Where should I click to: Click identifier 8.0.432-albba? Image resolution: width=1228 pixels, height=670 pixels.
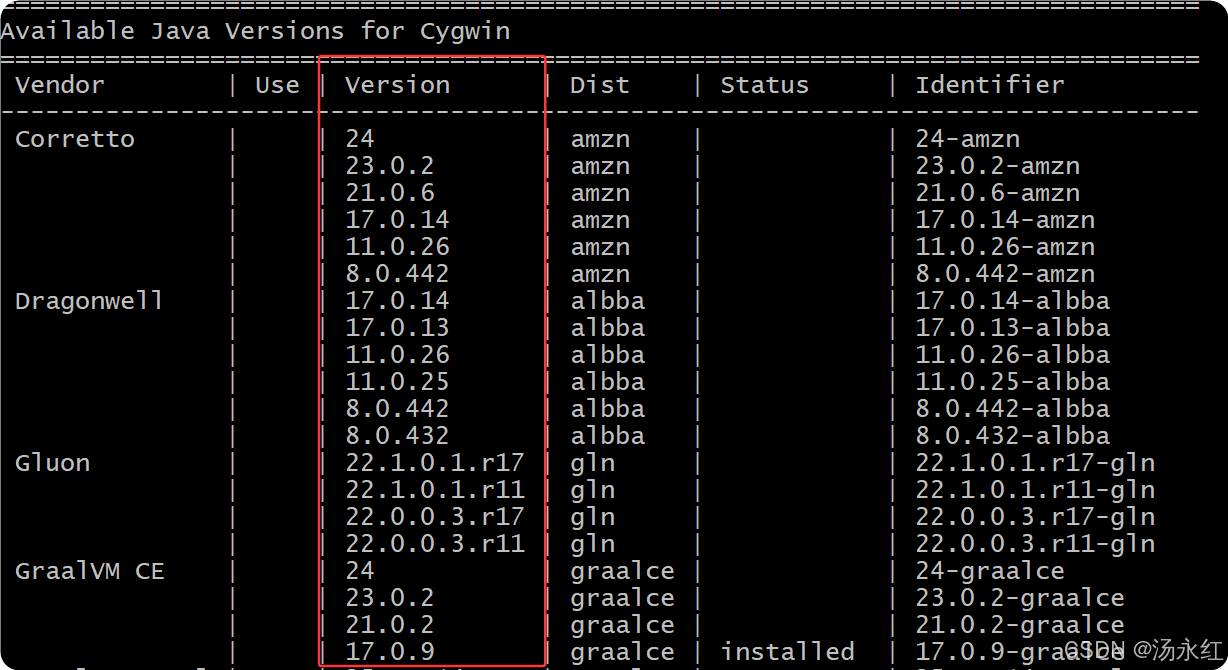1012,436
